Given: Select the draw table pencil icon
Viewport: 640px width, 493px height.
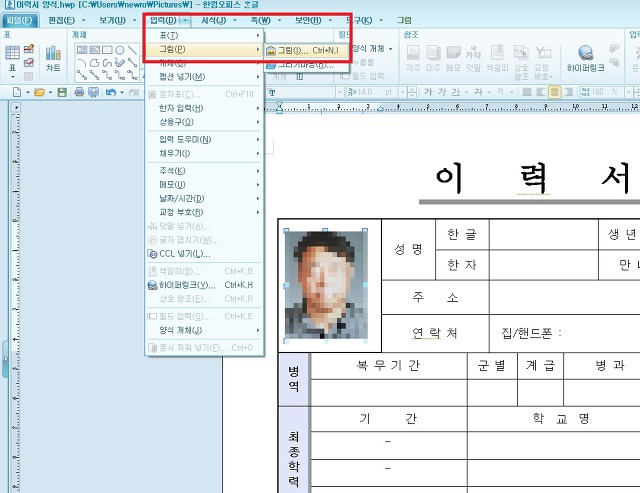Looking at the screenshot, I should coord(29,49).
